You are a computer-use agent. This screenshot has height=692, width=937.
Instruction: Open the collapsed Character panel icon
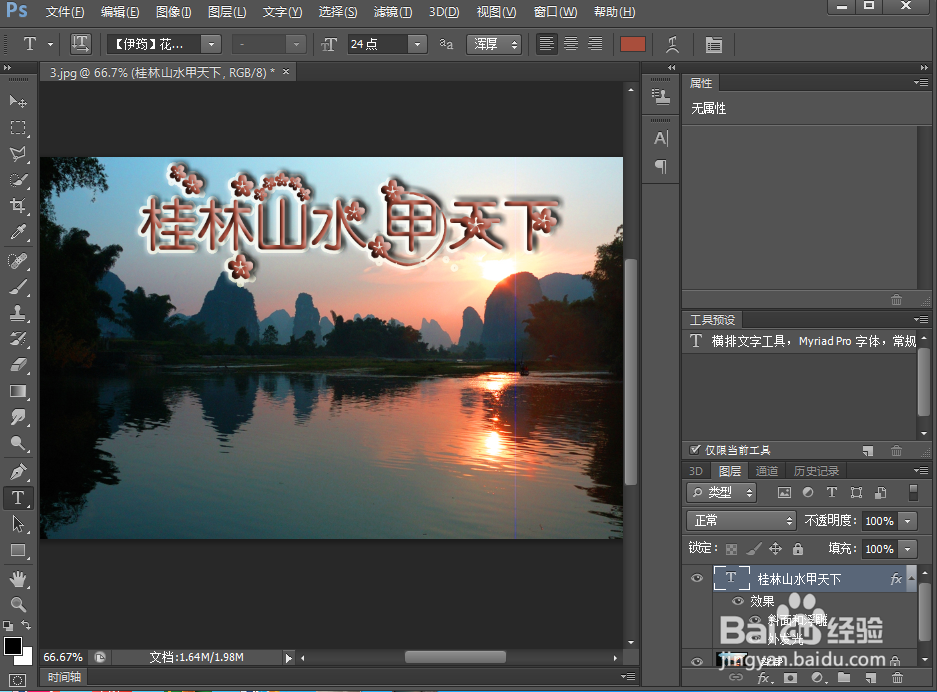tap(660, 139)
